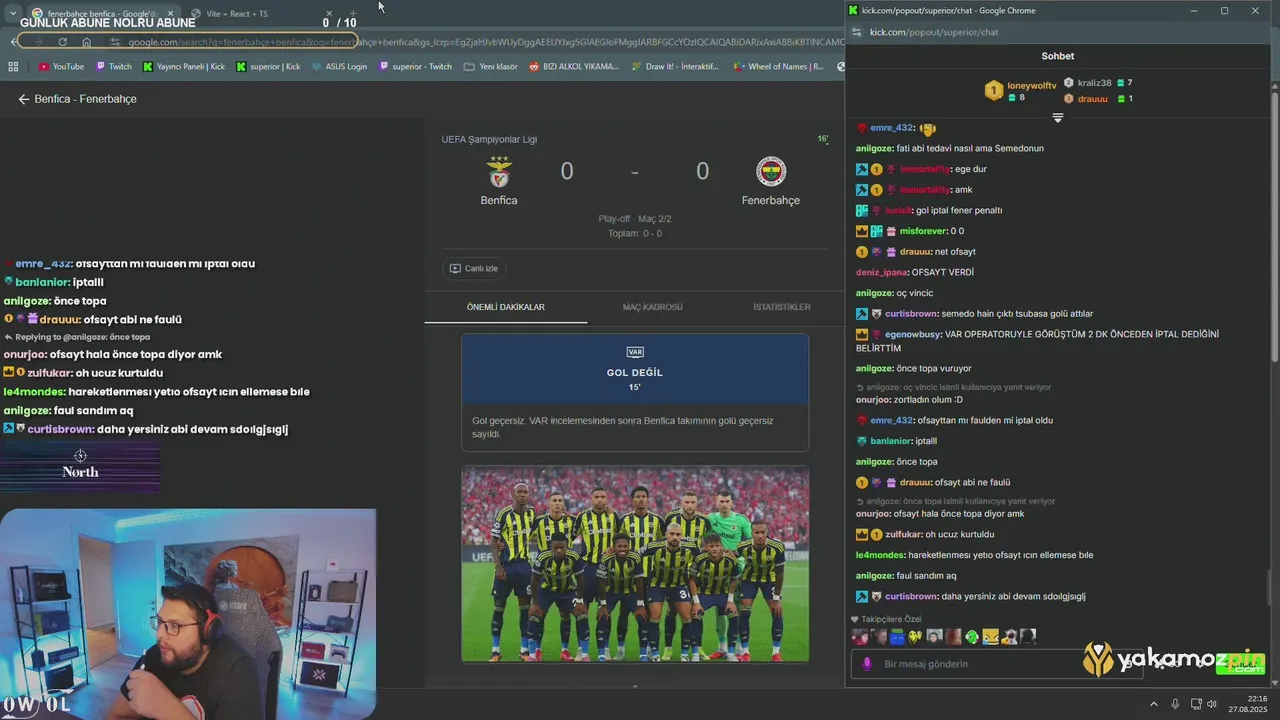This screenshot has width=1280, height=720.
Task: Close the Vite + React + TS tab
Action: (328, 13)
